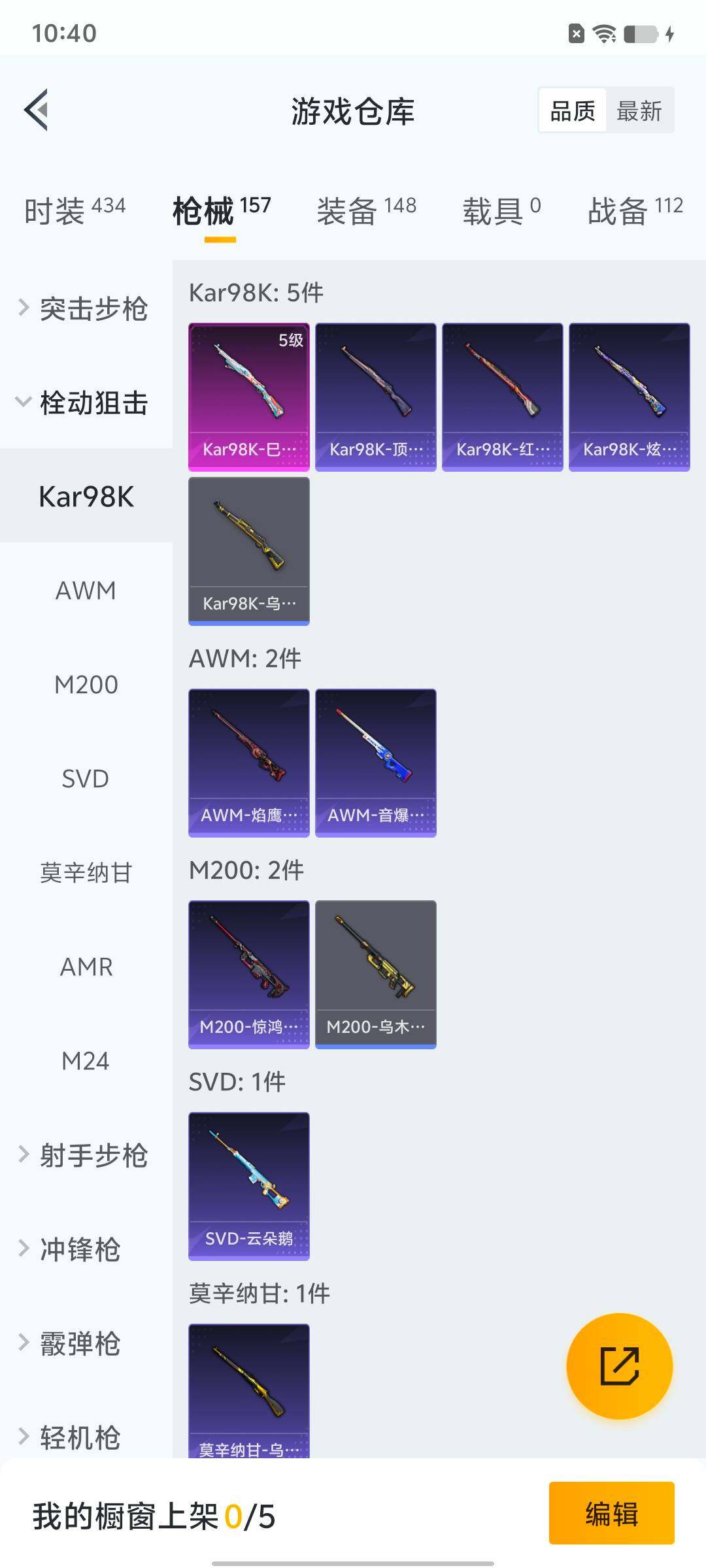Screen dimensions: 706x1568
Task: Tap the back arrow icon
Action: pos(37,110)
